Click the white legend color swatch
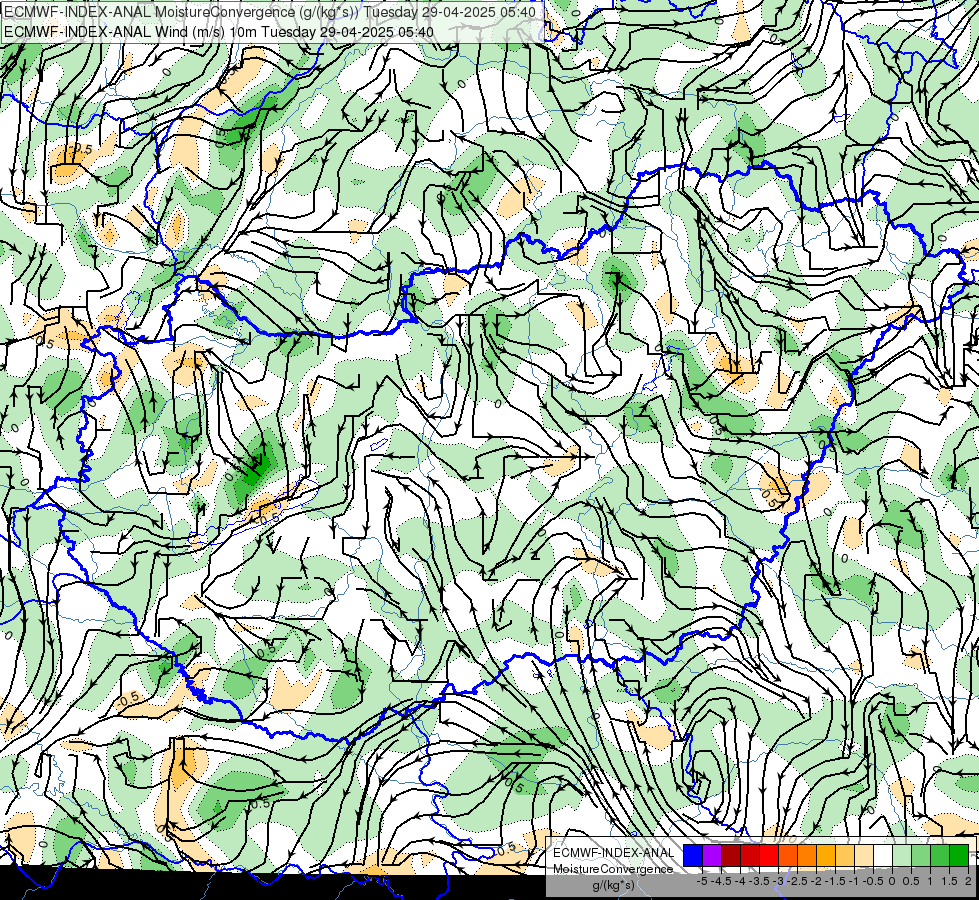 883,856
